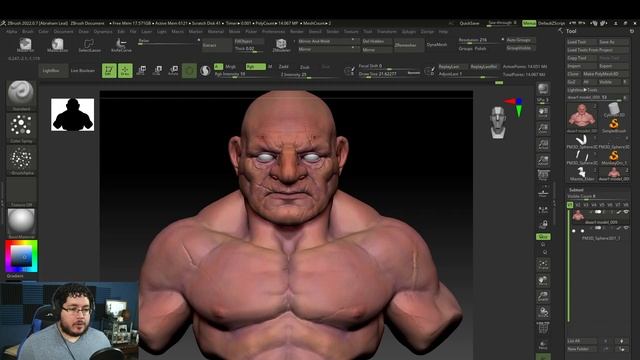
Task: Click the List All button
Action: point(581,341)
